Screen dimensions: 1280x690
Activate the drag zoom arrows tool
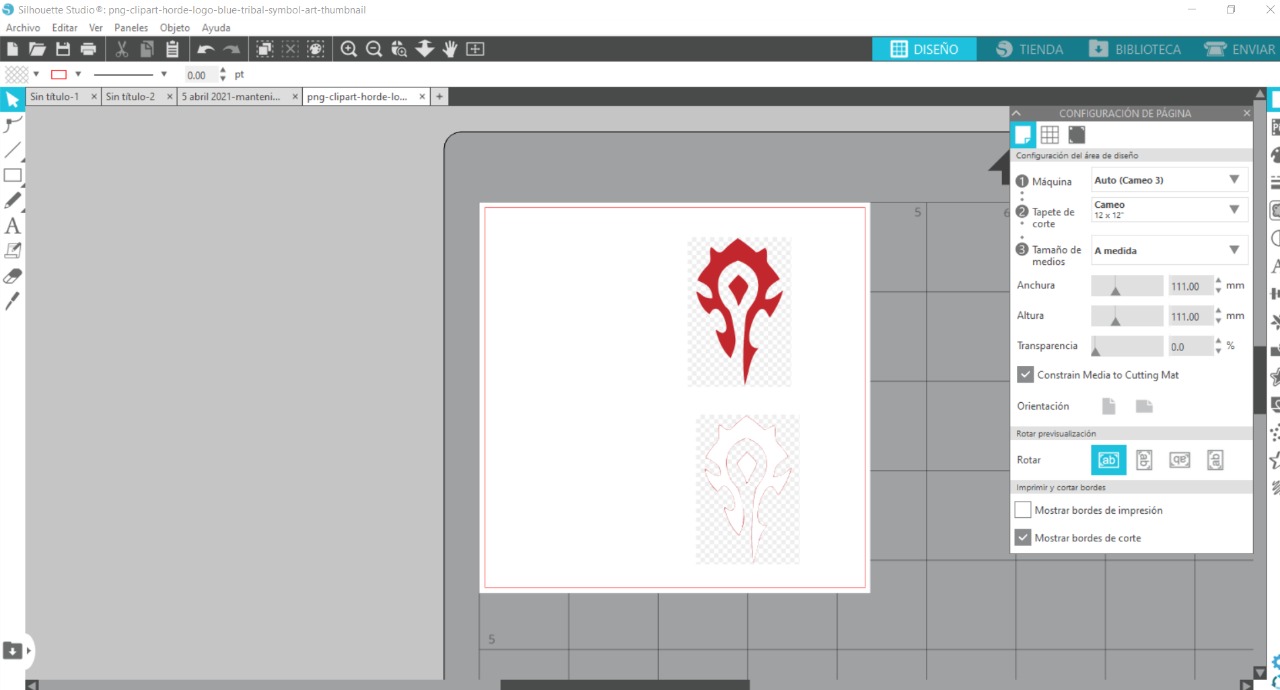(424, 49)
